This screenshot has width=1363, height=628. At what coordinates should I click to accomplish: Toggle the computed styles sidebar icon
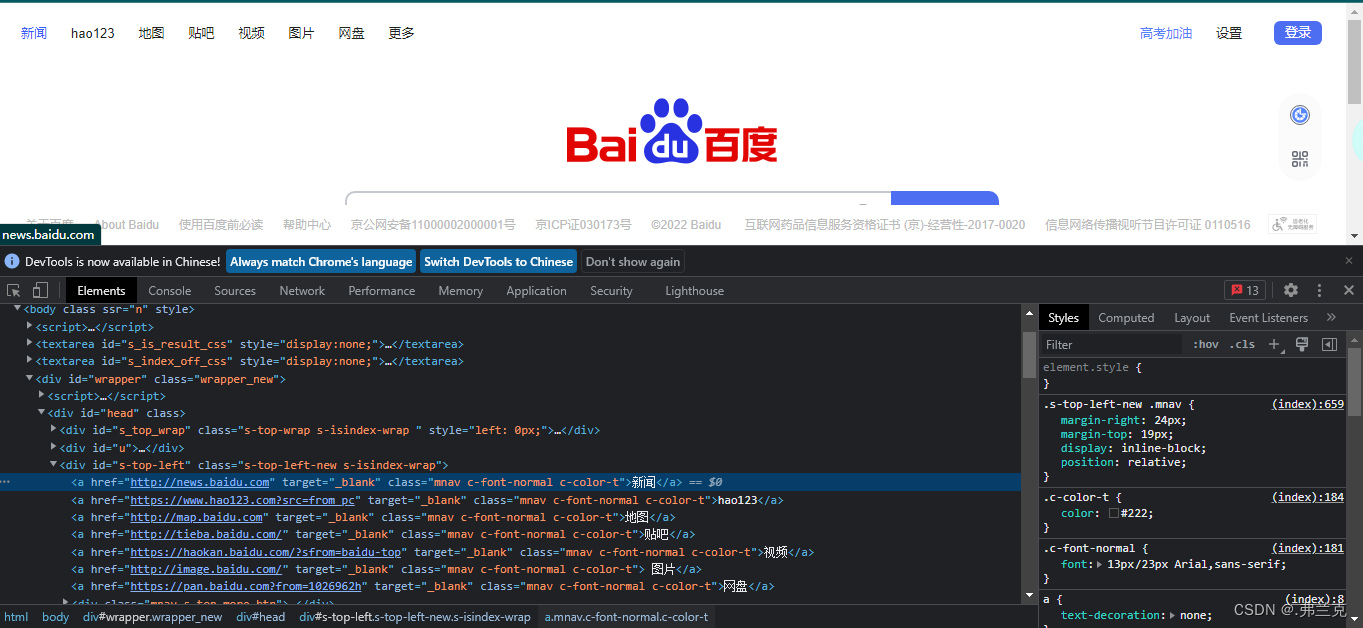pos(1329,344)
